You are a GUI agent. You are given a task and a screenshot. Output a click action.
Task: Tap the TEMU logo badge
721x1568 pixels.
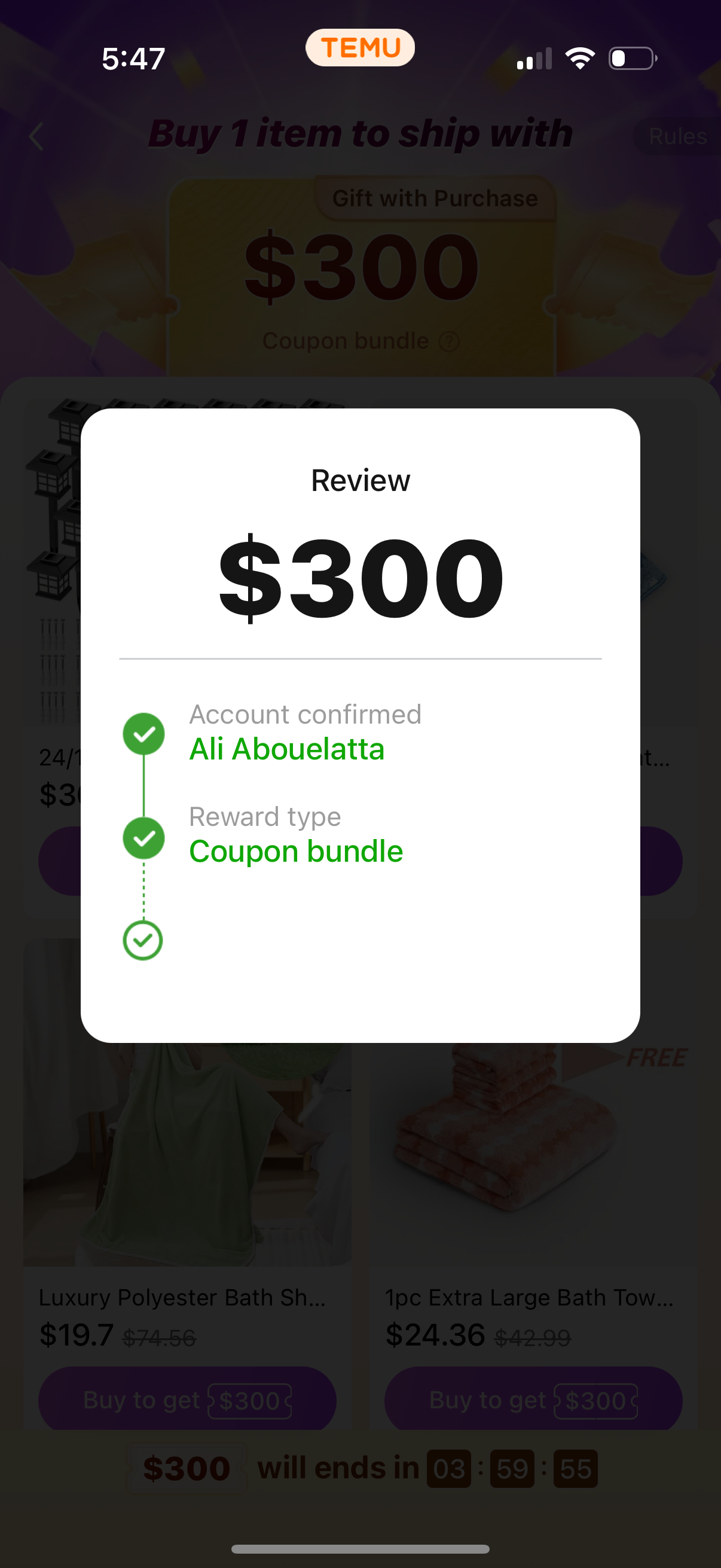(x=360, y=47)
